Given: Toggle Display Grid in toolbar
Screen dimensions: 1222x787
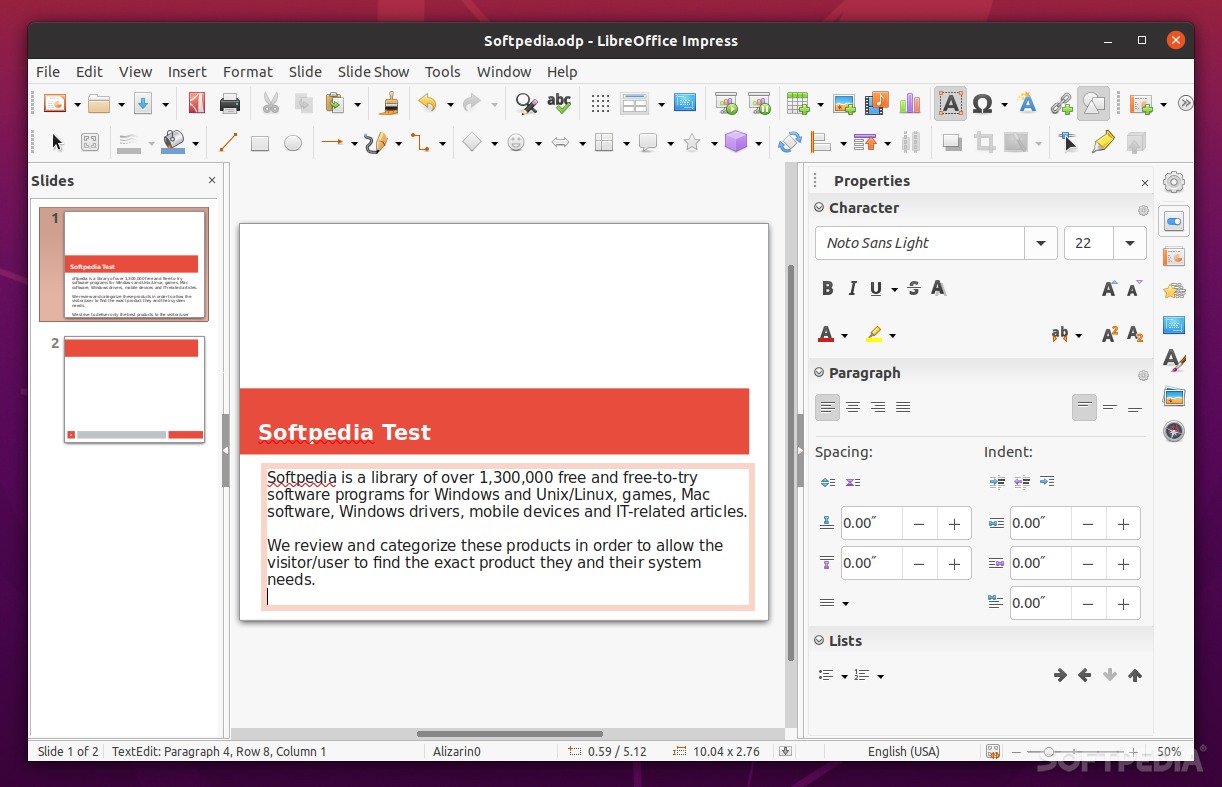Looking at the screenshot, I should pos(600,103).
